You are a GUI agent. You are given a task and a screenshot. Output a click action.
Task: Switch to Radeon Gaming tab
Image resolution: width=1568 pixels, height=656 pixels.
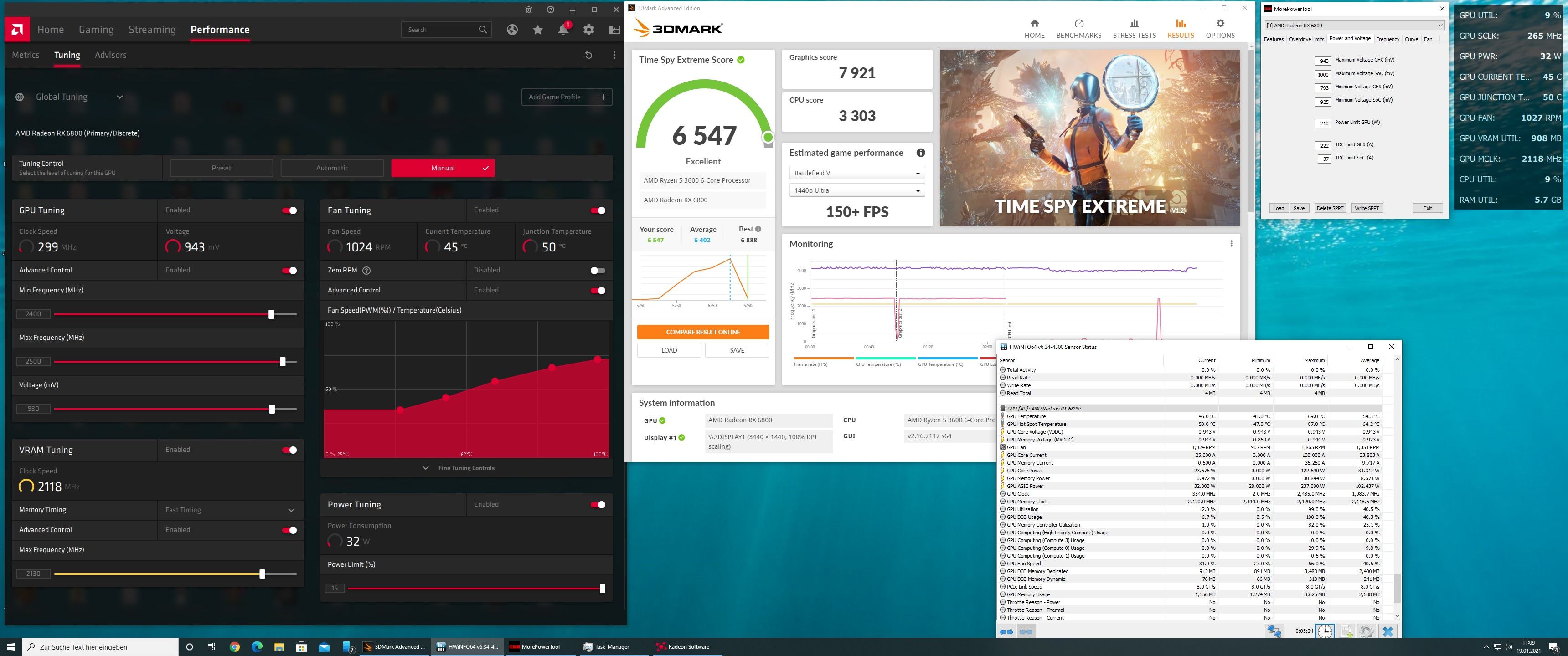pos(96,29)
